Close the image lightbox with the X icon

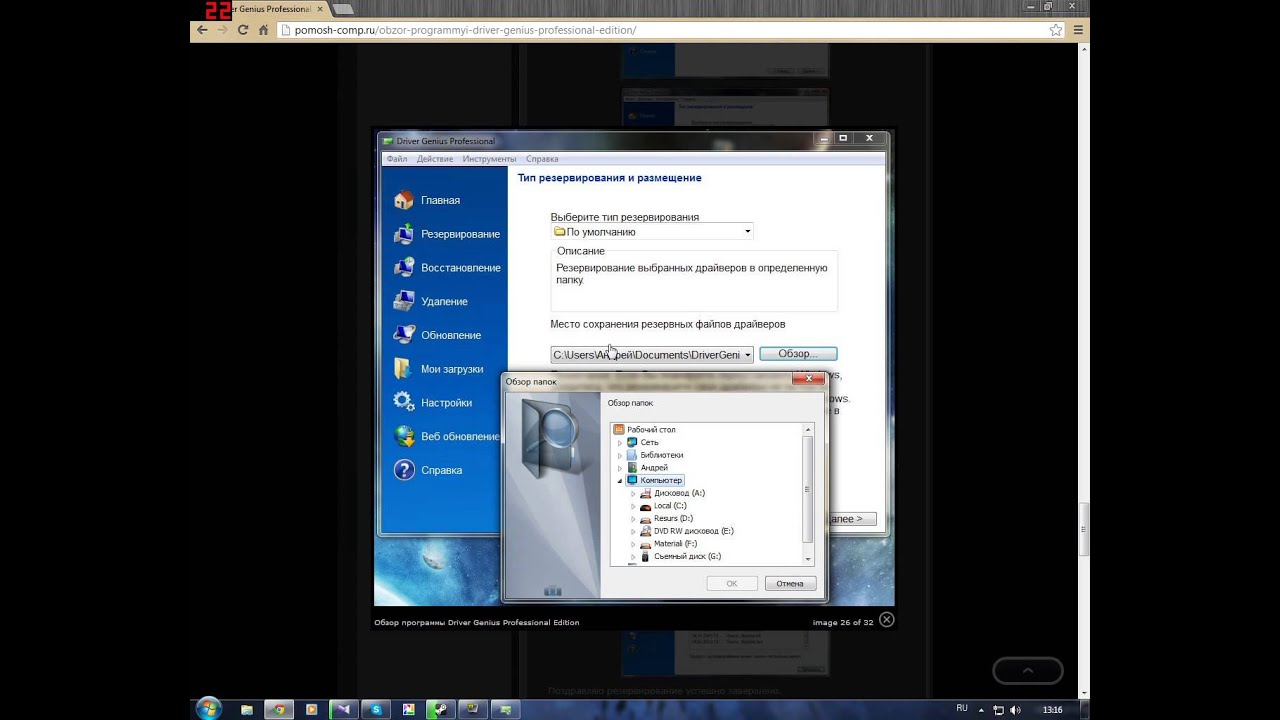click(x=886, y=620)
